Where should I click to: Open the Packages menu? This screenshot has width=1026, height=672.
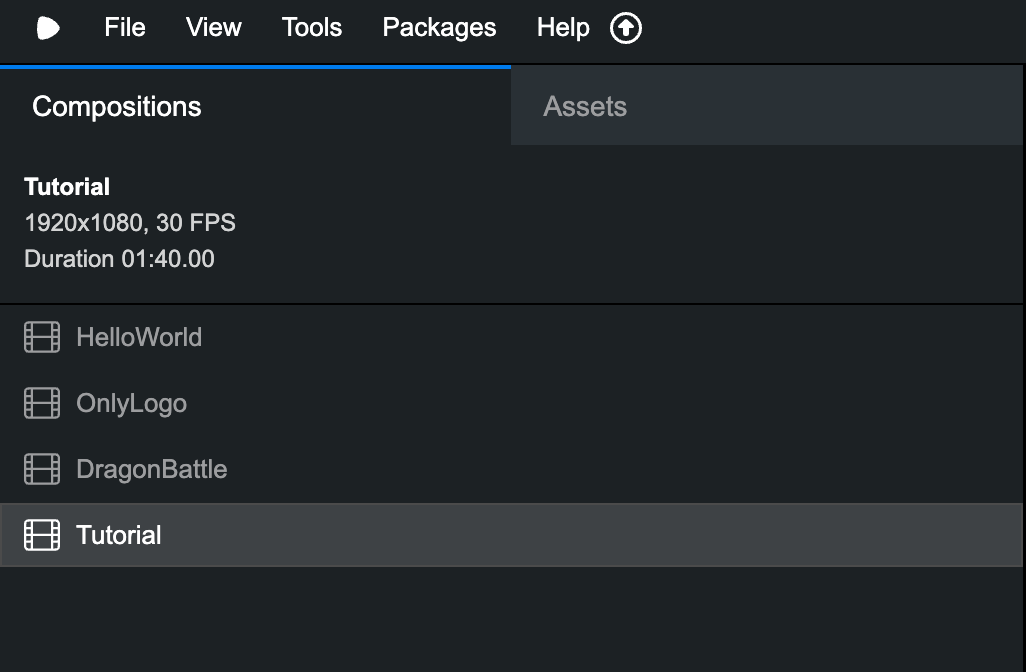[x=439, y=28]
